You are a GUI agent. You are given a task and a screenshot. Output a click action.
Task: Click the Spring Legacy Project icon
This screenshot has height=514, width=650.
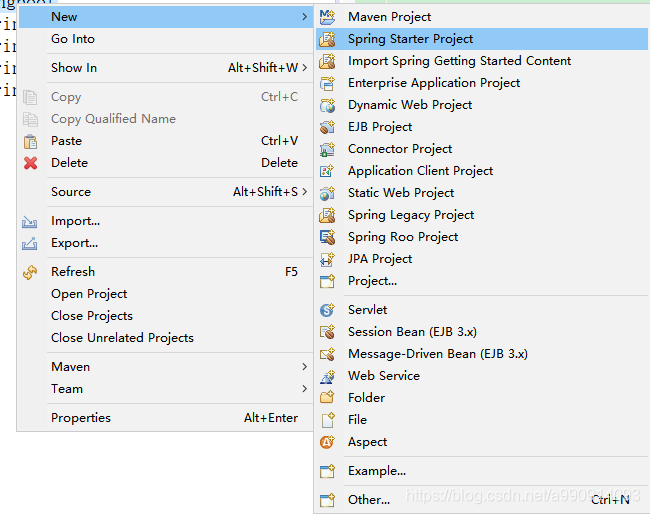click(x=327, y=215)
